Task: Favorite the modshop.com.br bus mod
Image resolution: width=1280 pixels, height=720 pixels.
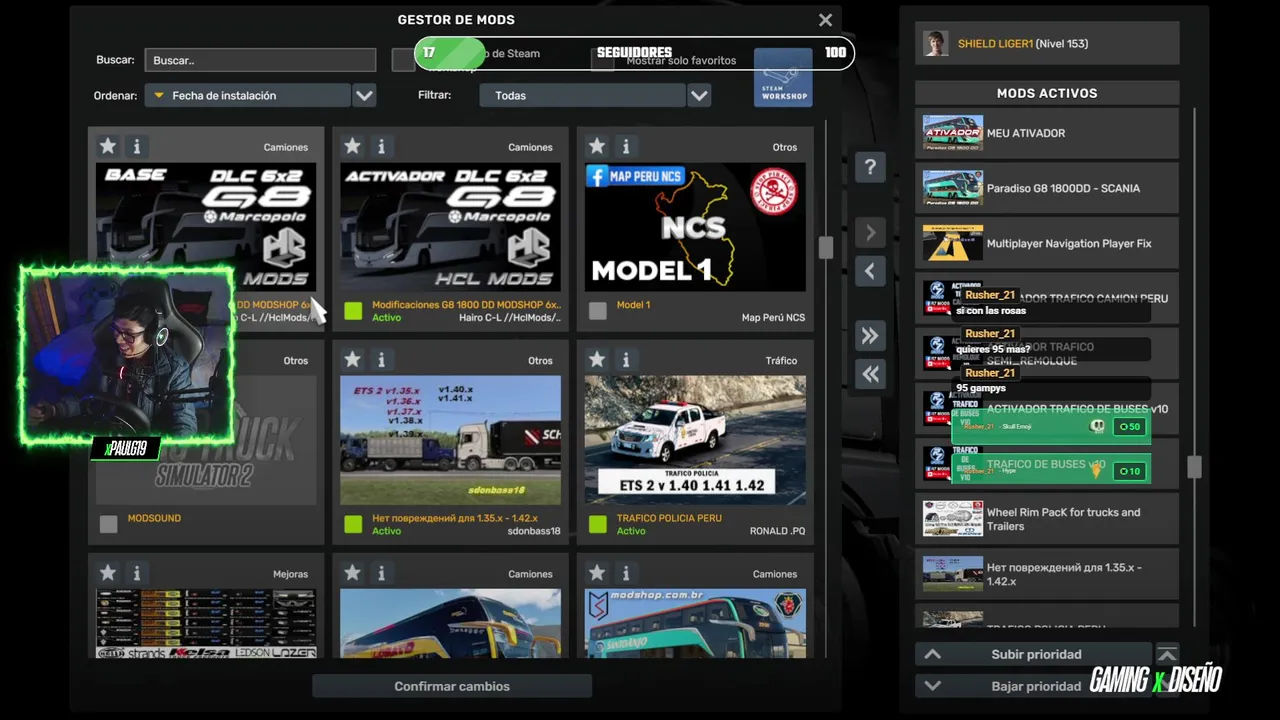Action: coord(597,573)
